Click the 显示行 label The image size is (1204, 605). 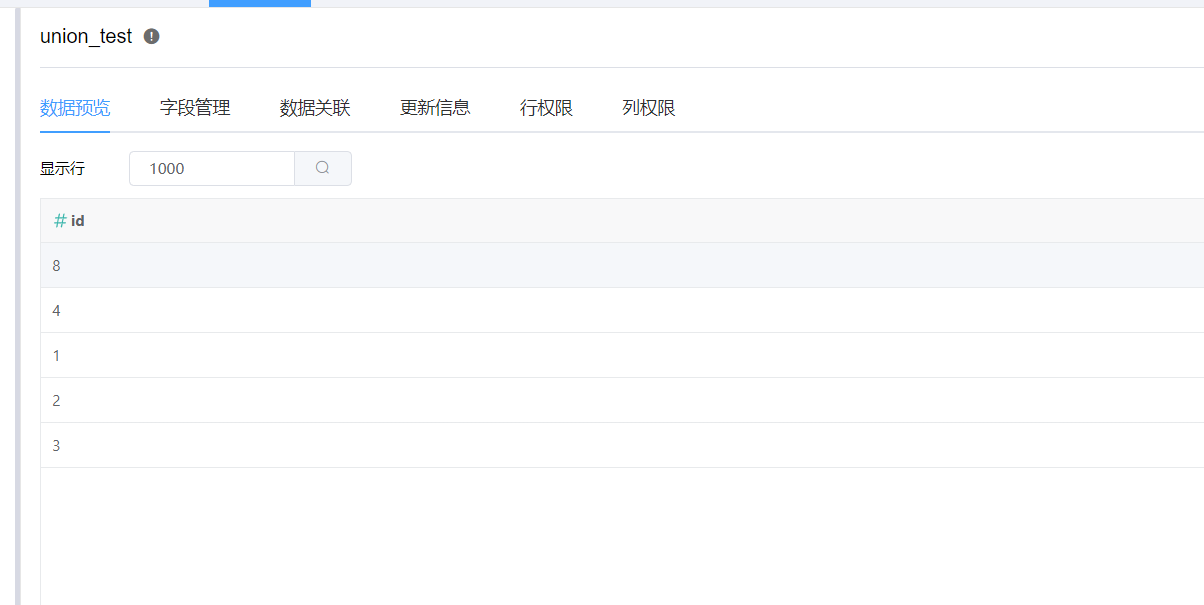tap(61, 168)
